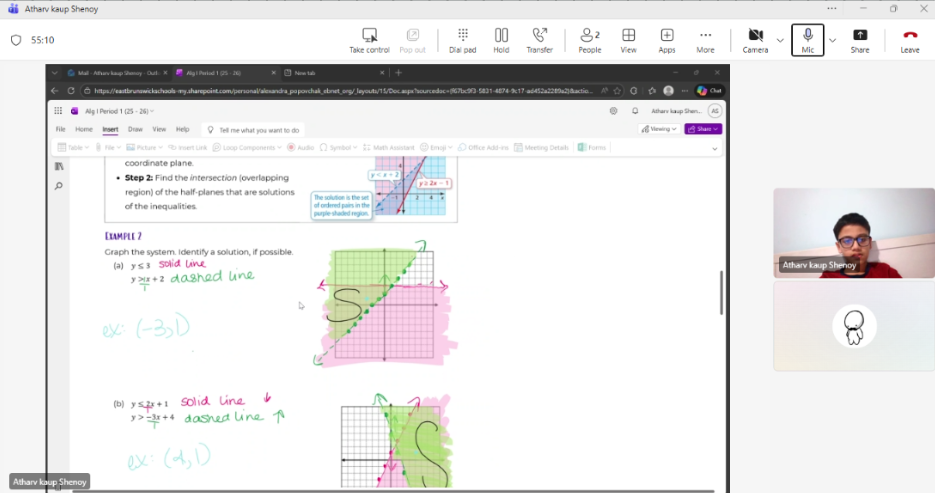Click the shield icon beside the timer
Image resolution: width=935 pixels, height=493 pixels.
pos(16,40)
